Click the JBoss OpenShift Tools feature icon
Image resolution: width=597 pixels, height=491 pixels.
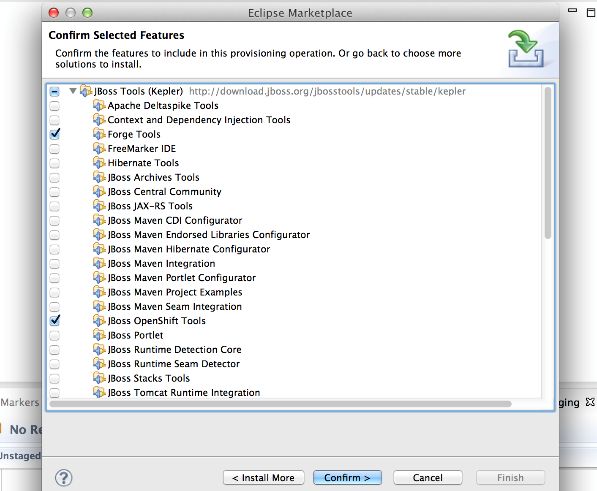(99, 321)
